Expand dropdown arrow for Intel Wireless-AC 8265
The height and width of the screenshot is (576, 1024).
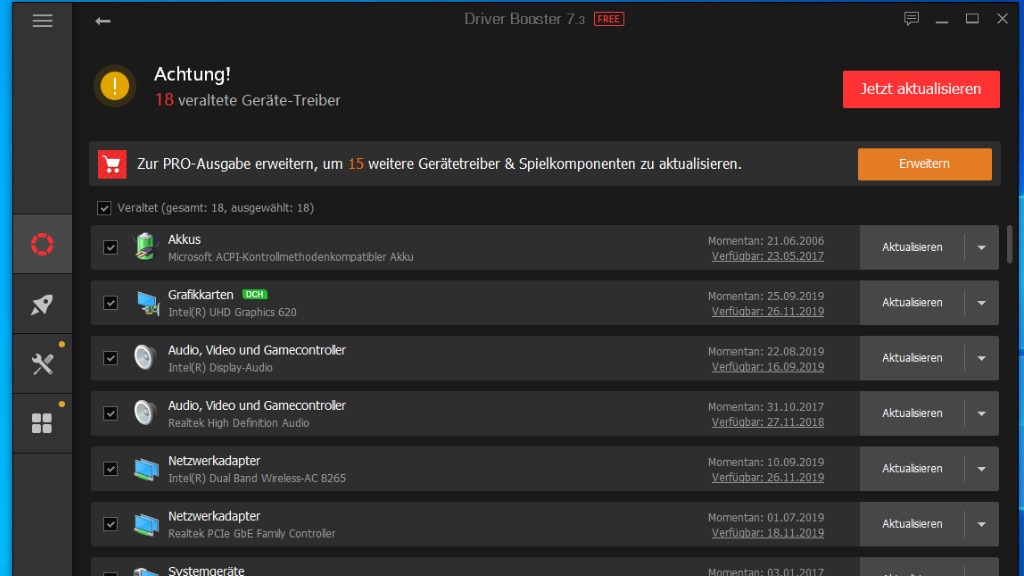point(982,469)
